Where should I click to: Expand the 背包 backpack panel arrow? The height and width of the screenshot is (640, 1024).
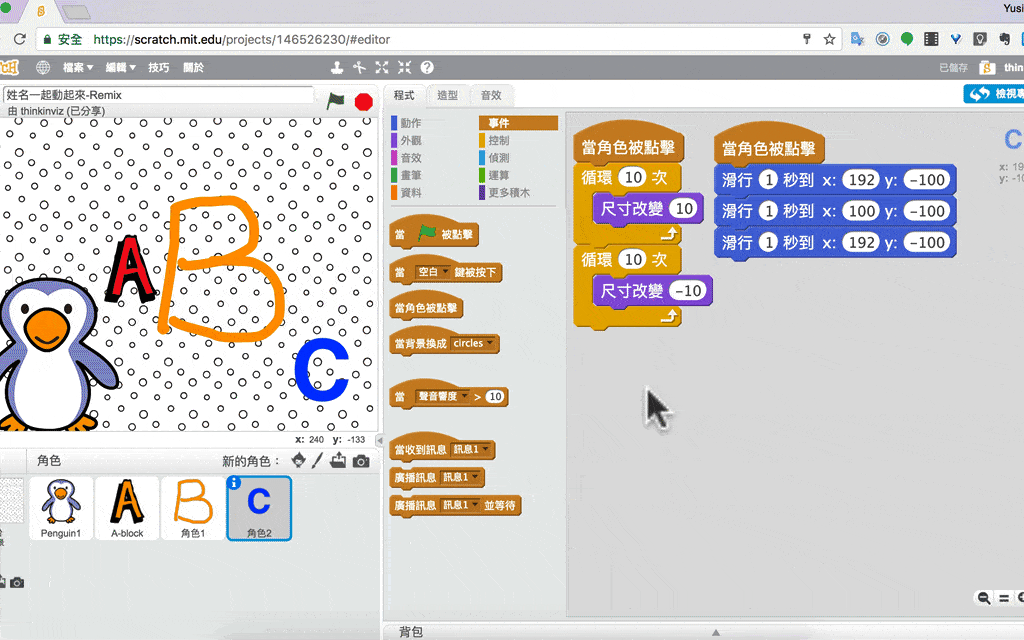tap(716, 632)
